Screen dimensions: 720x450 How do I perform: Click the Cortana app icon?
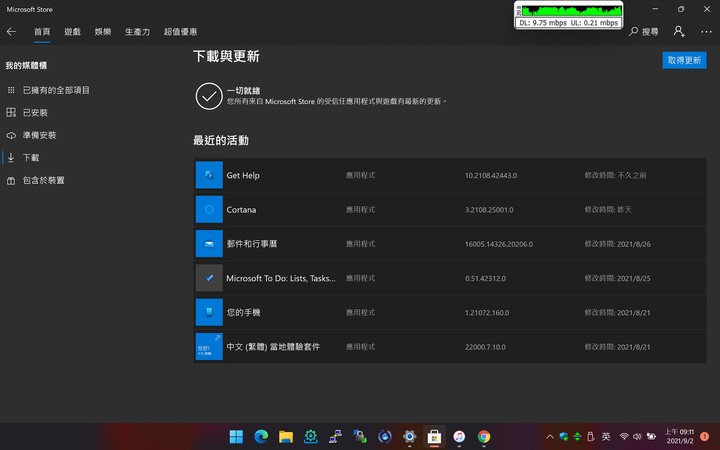[x=209, y=209]
